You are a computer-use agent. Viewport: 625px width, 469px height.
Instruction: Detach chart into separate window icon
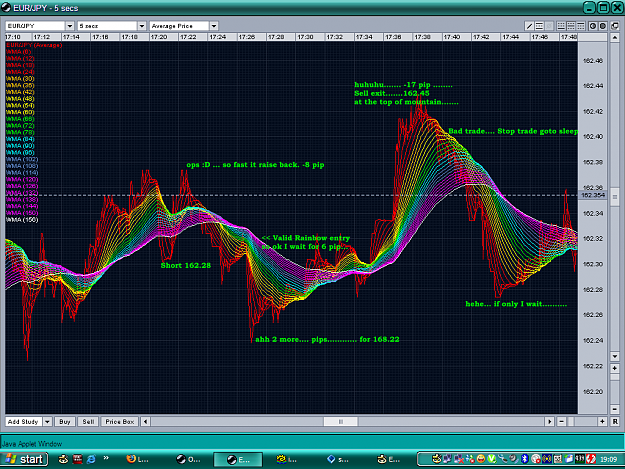(x=615, y=26)
